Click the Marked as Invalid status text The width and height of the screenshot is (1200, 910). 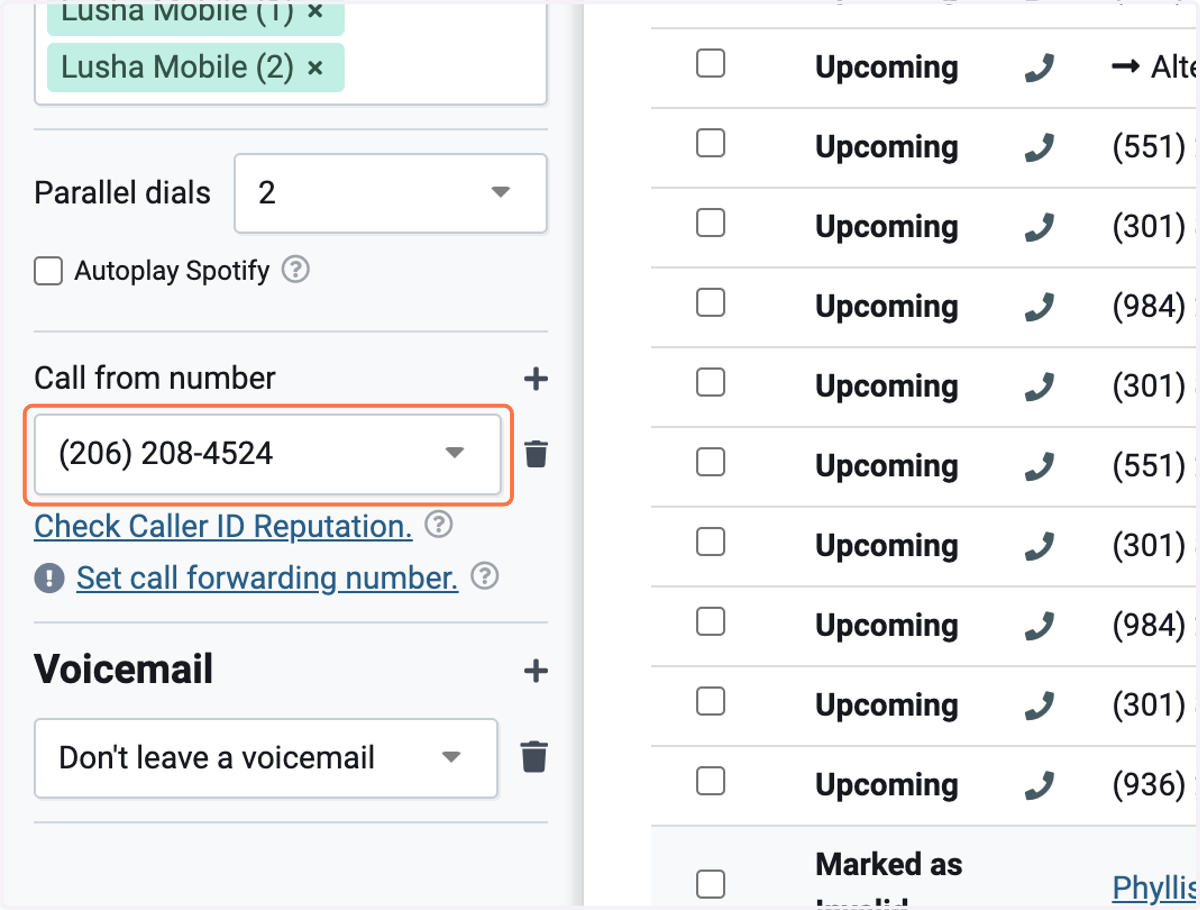coord(888,883)
